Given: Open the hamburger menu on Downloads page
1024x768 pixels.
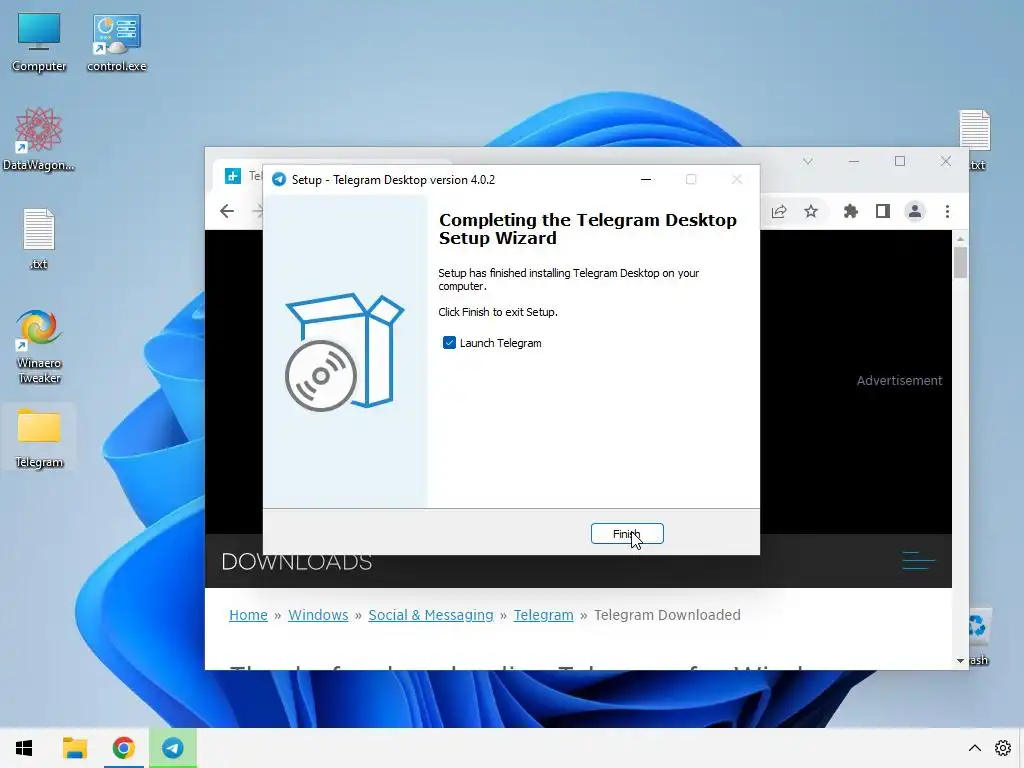Looking at the screenshot, I should (x=918, y=560).
